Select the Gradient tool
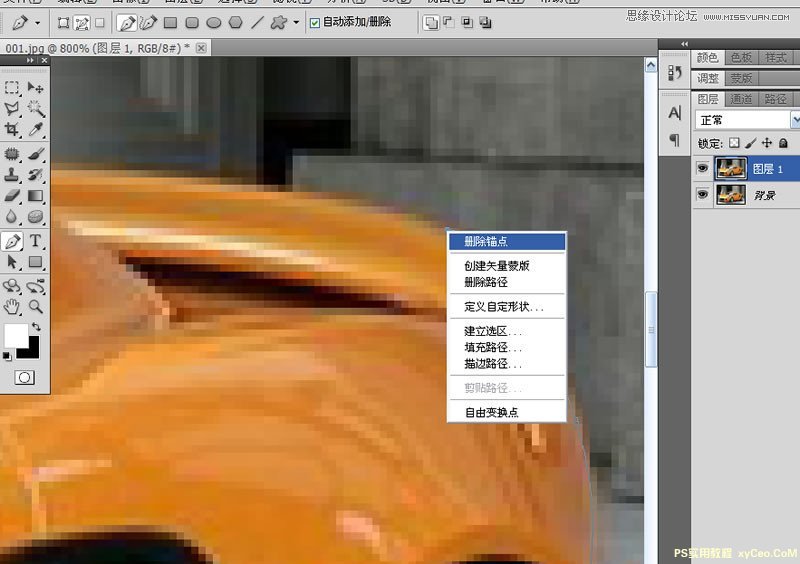The height and width of the screenshot is (564, 800). 35,195
